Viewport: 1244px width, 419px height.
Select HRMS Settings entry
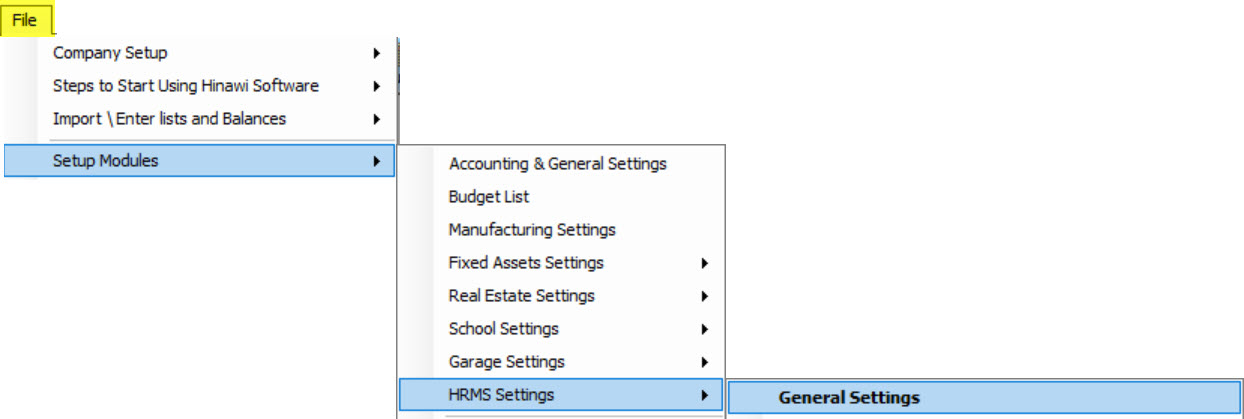coord(501,395)
